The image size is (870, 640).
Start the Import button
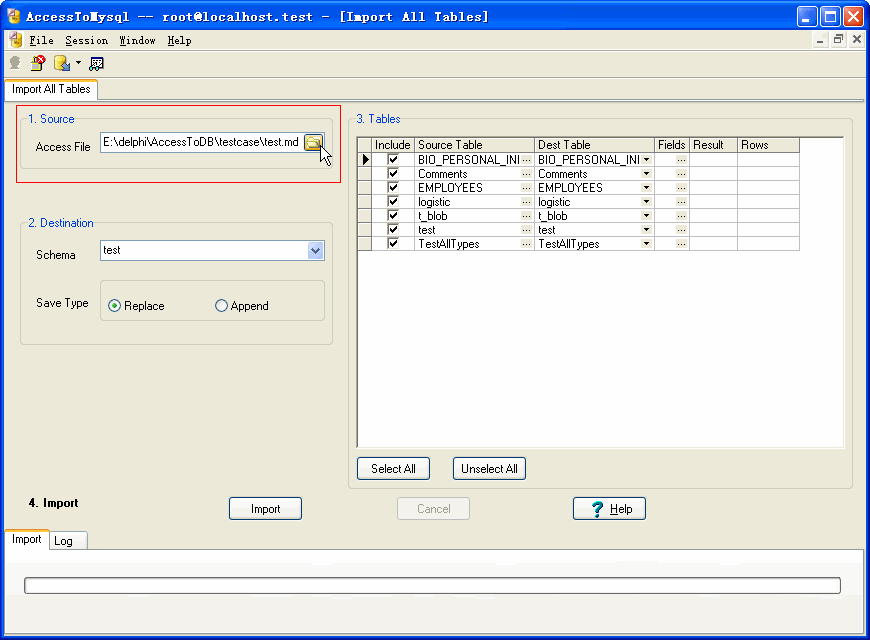tap(265, 508)
